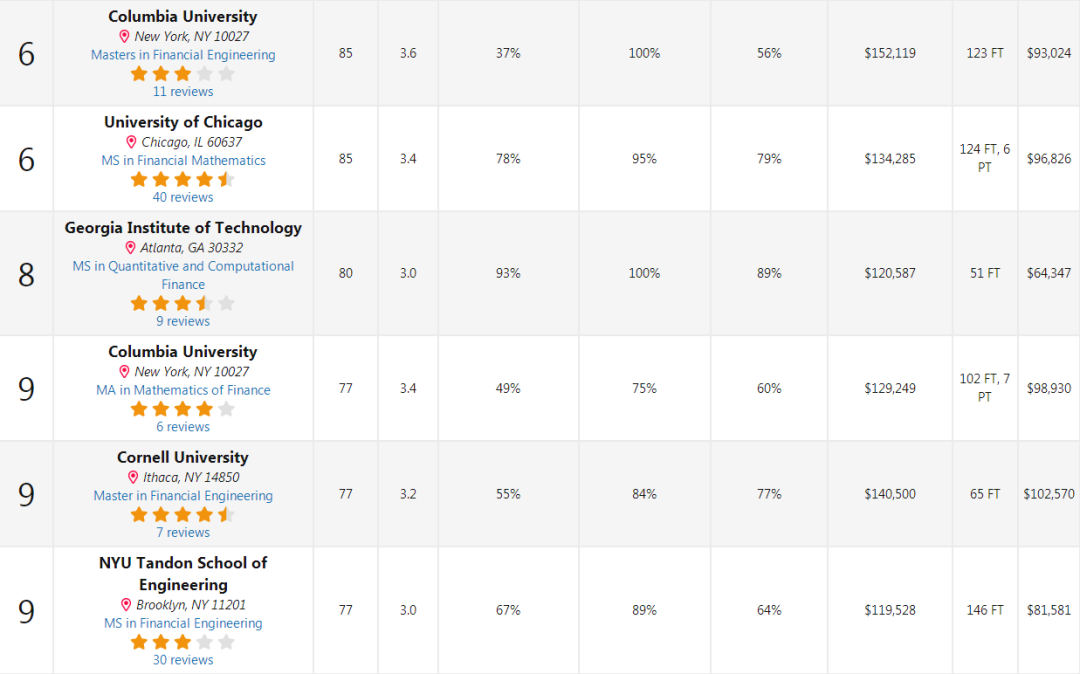Image resolution: width=1080 pixels, height=674 pixels.
Task: Click the star rating for Georgia Institute of Technology
Action: click(183, 304)
